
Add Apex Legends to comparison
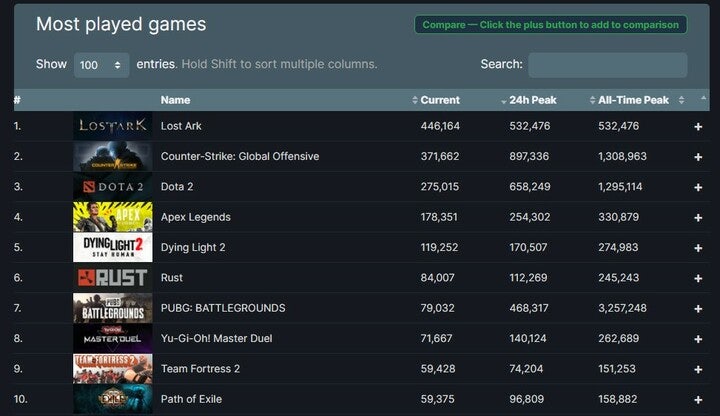[x=698, y=217]
